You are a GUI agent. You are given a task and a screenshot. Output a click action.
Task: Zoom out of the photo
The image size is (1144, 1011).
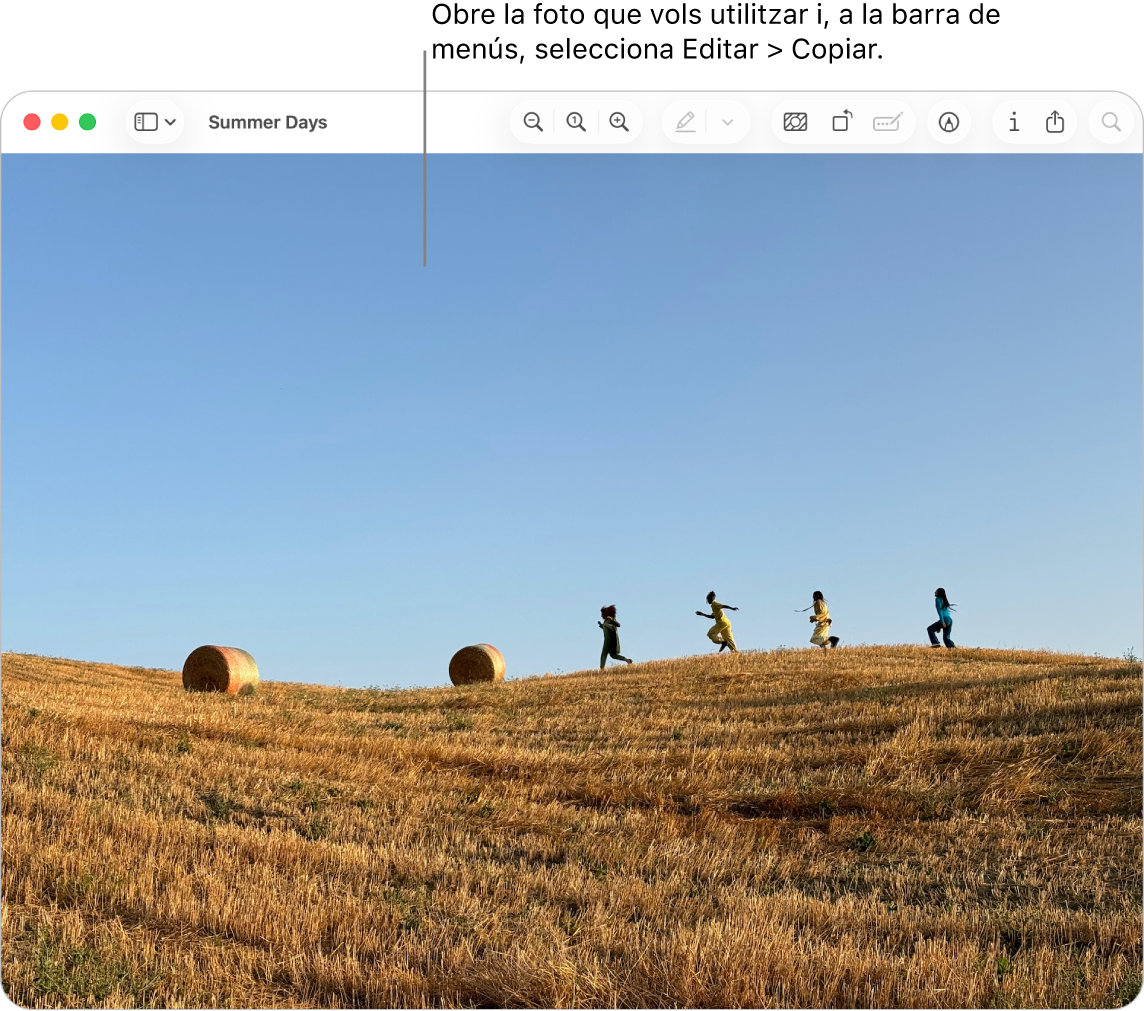coord(532,122)
